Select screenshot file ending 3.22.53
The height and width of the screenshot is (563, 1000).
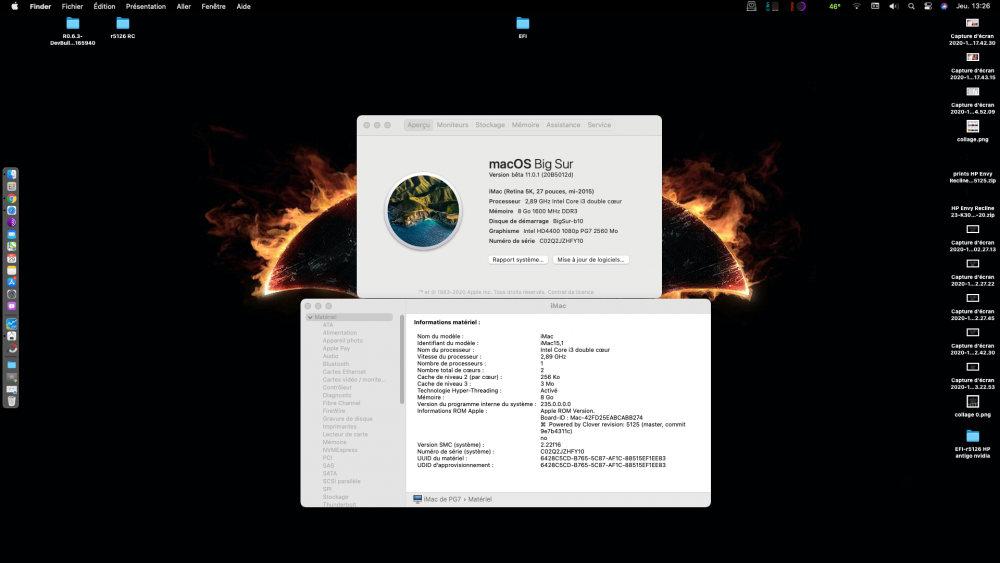pyautogui.click(x=972, y=376)
